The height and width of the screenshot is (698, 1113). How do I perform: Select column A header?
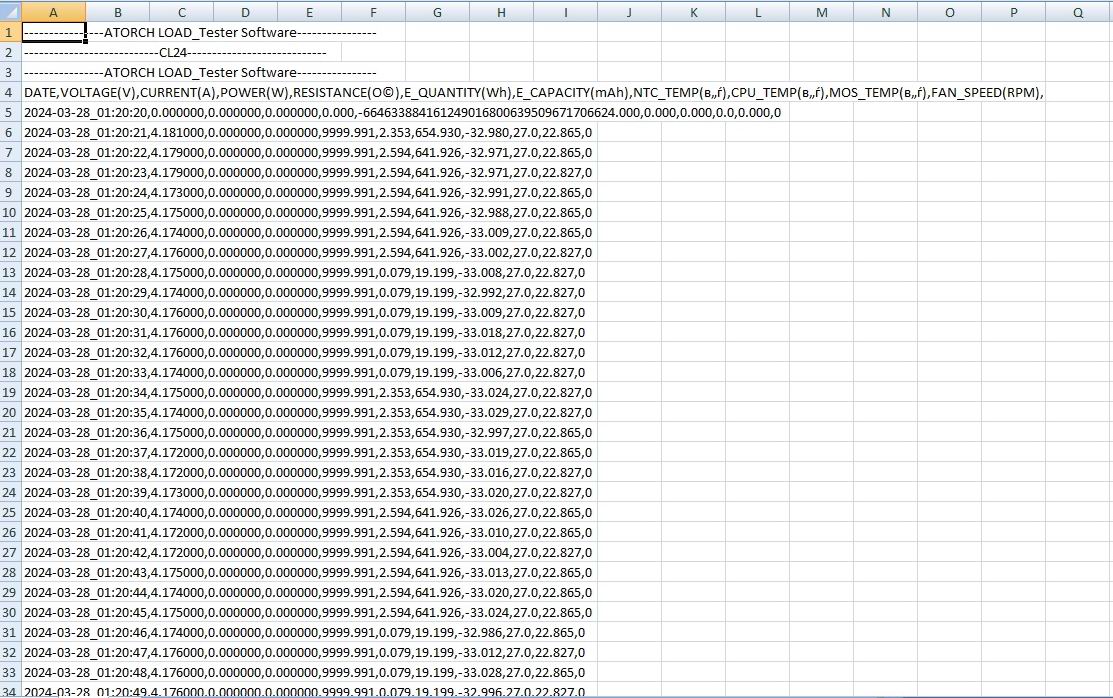click(53, 12)
